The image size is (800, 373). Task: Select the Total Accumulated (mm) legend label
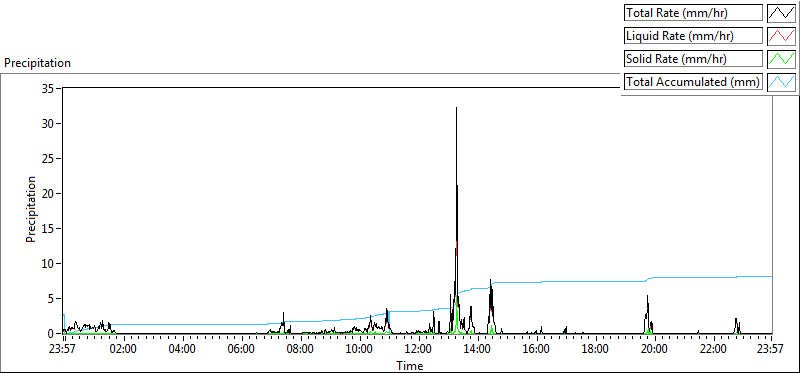point(693,81)
